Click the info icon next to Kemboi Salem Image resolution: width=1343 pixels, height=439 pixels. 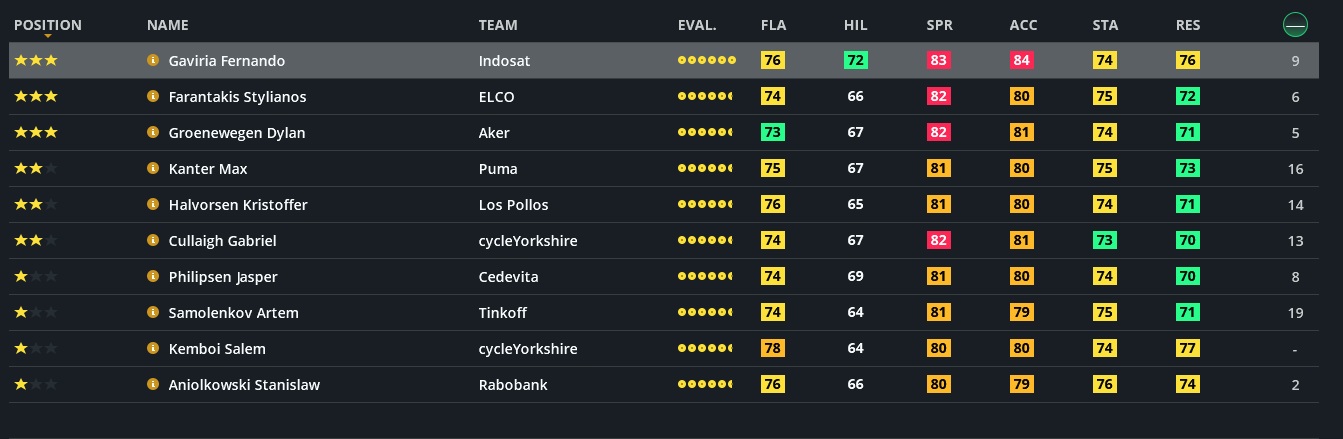[153, 349]
